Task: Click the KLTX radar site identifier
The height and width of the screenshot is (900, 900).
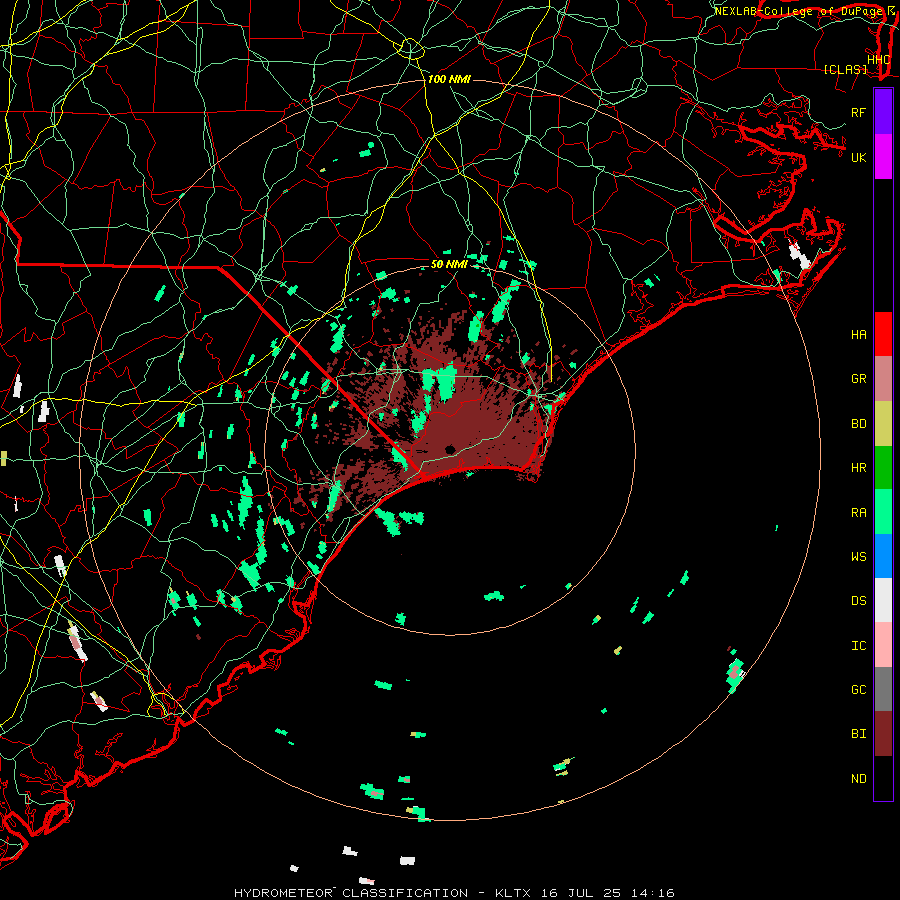Action: pos(512,893)
